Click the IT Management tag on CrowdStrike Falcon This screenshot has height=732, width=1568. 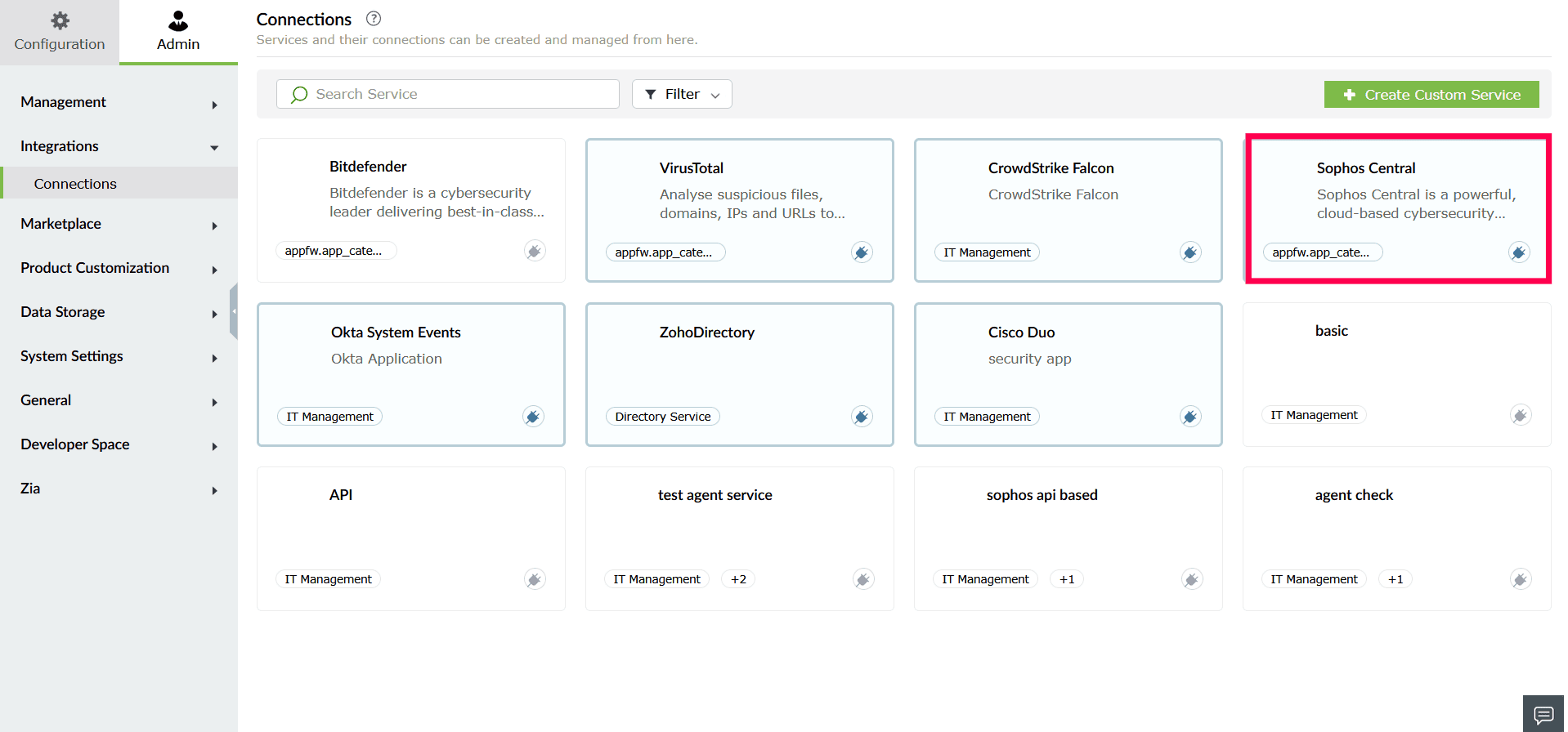coord(987,252)
